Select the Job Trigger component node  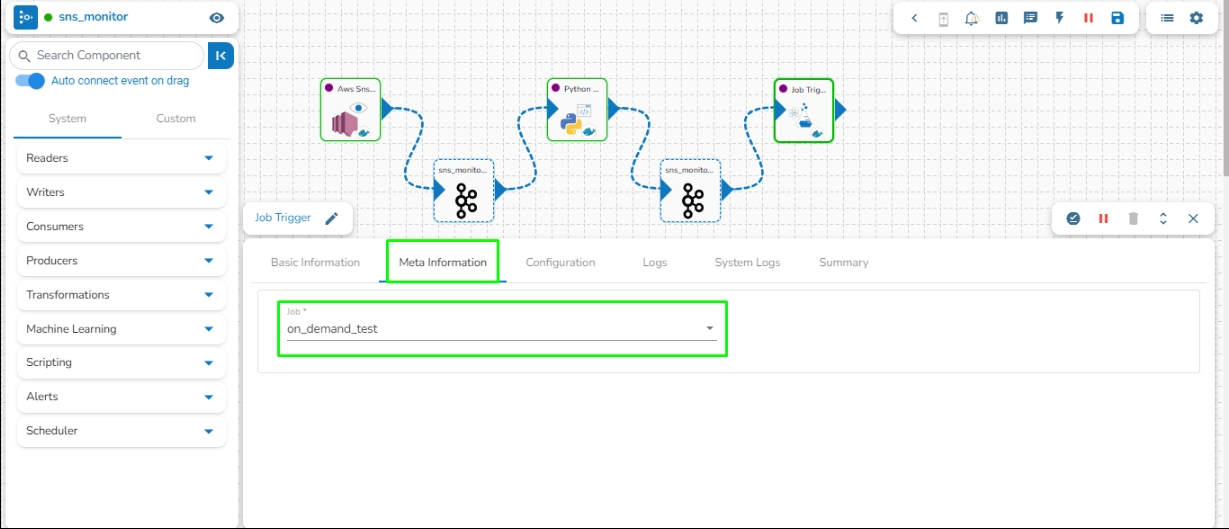(804, 110)
